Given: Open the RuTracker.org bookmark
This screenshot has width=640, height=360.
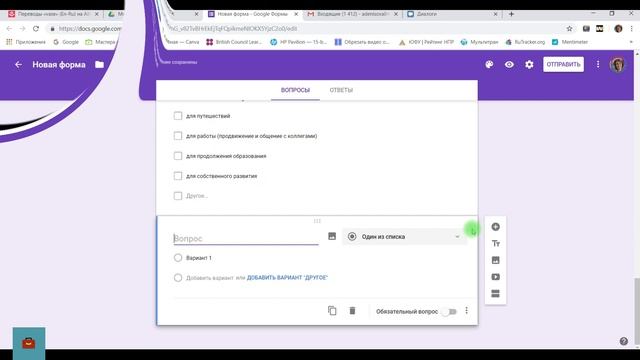Looking at the screenshot, I should pyautogui.click(x=525, y=42).
